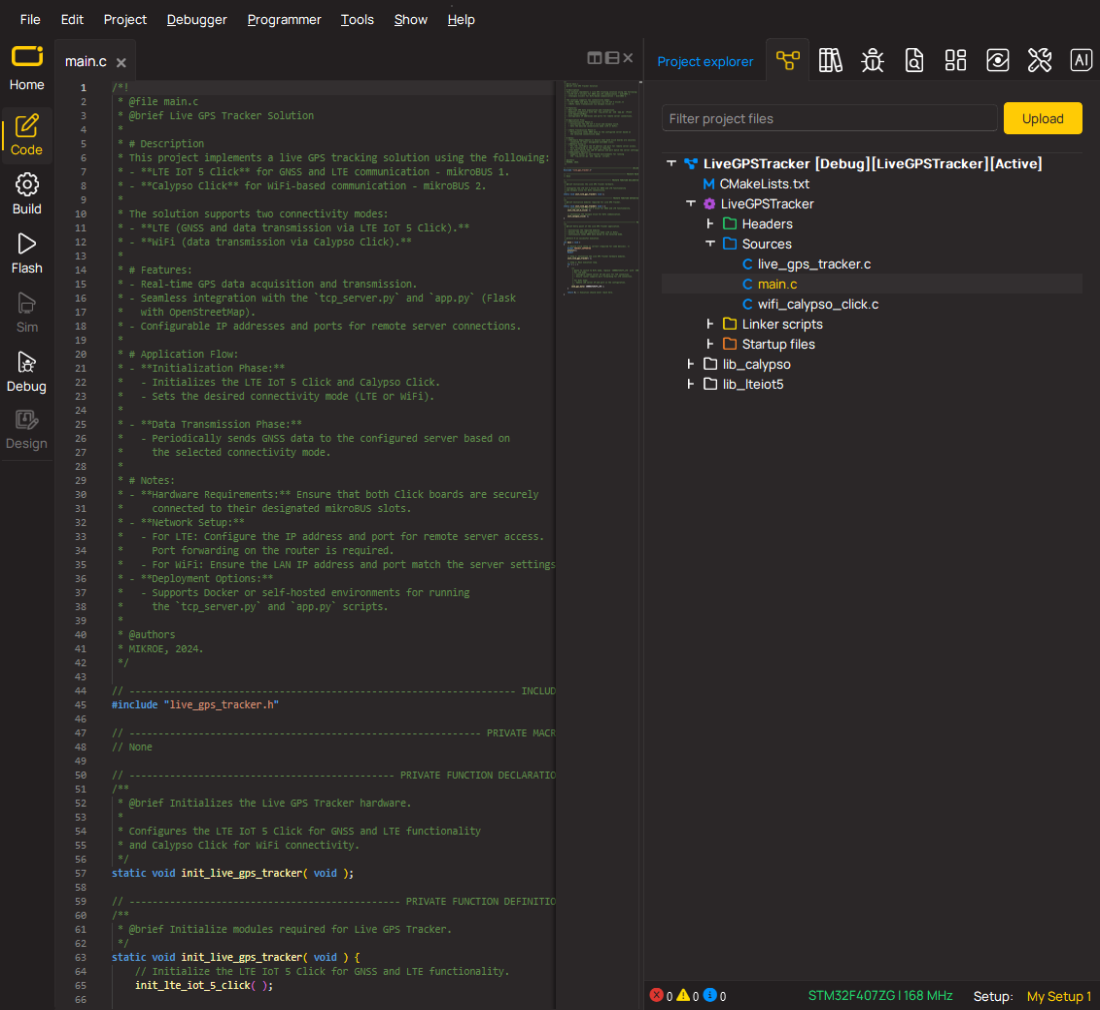The height and width of the screenshot is (1010, 1100).
Task: Click the My Setup 1 link
Action: tap(1059, 996)
